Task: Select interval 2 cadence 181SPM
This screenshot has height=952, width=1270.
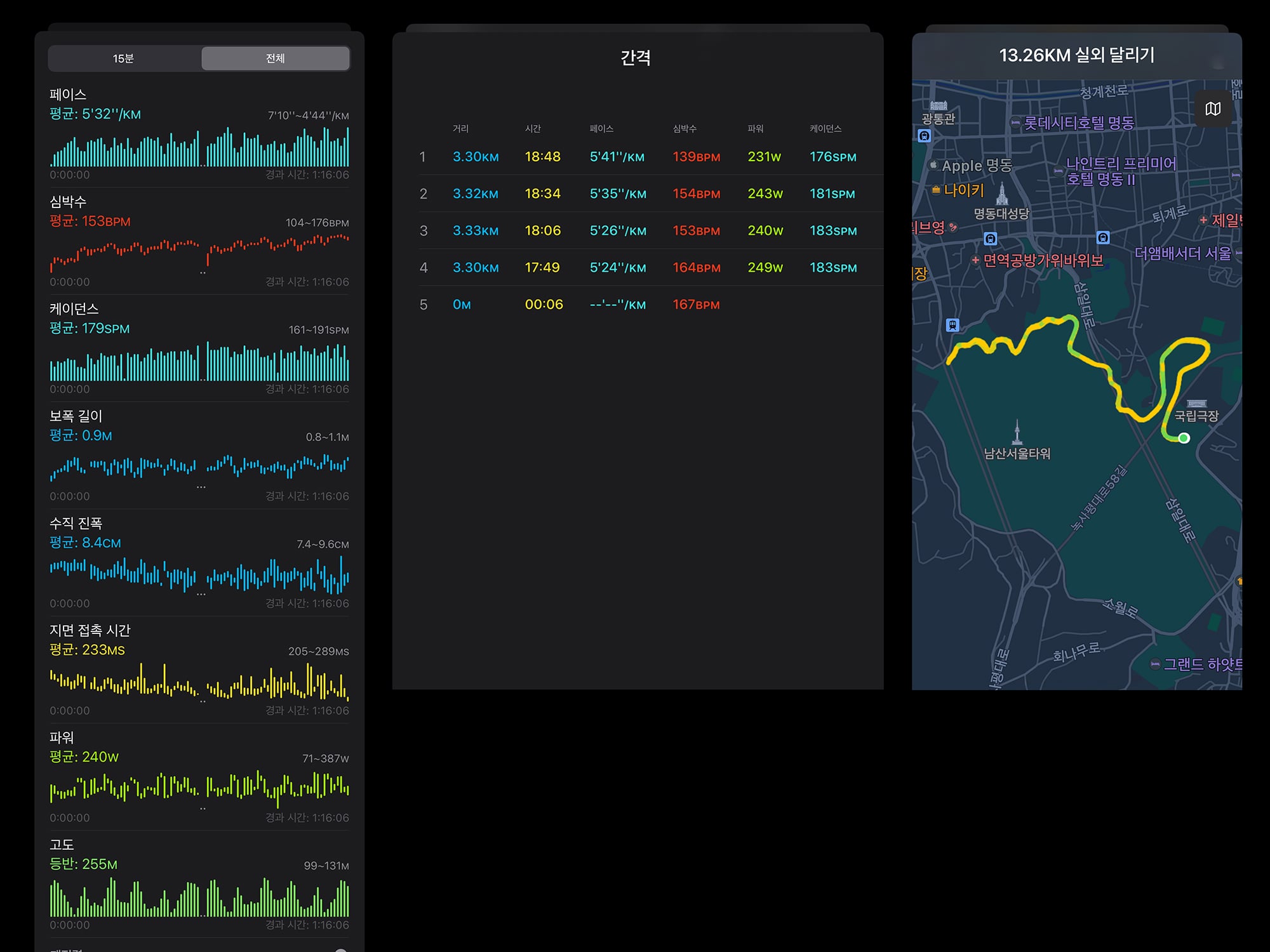Action: [x=832, y=194]
